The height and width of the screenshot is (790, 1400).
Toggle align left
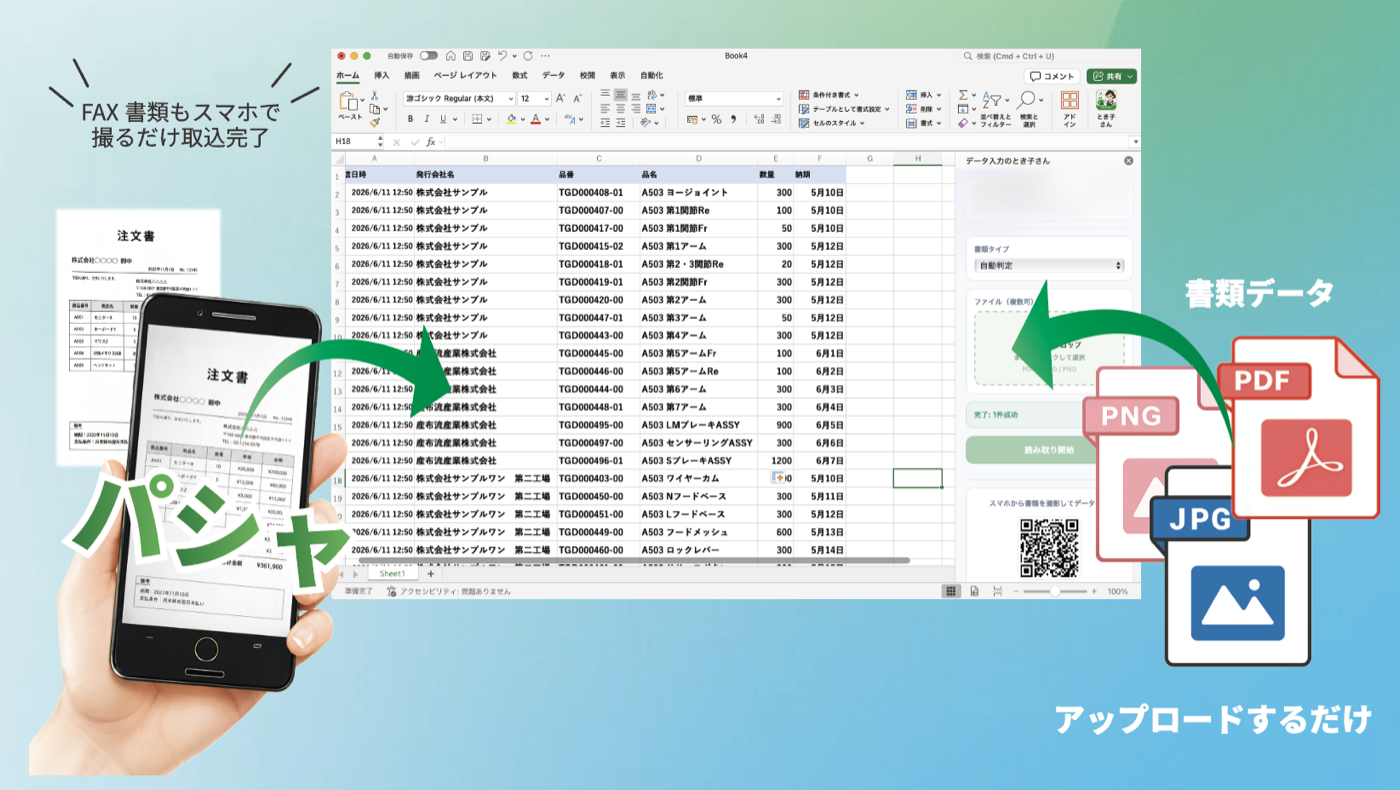click(606, 109)
